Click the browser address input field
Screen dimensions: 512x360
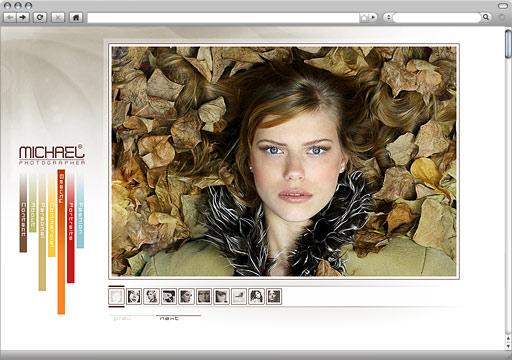click(x=223, y=17)
